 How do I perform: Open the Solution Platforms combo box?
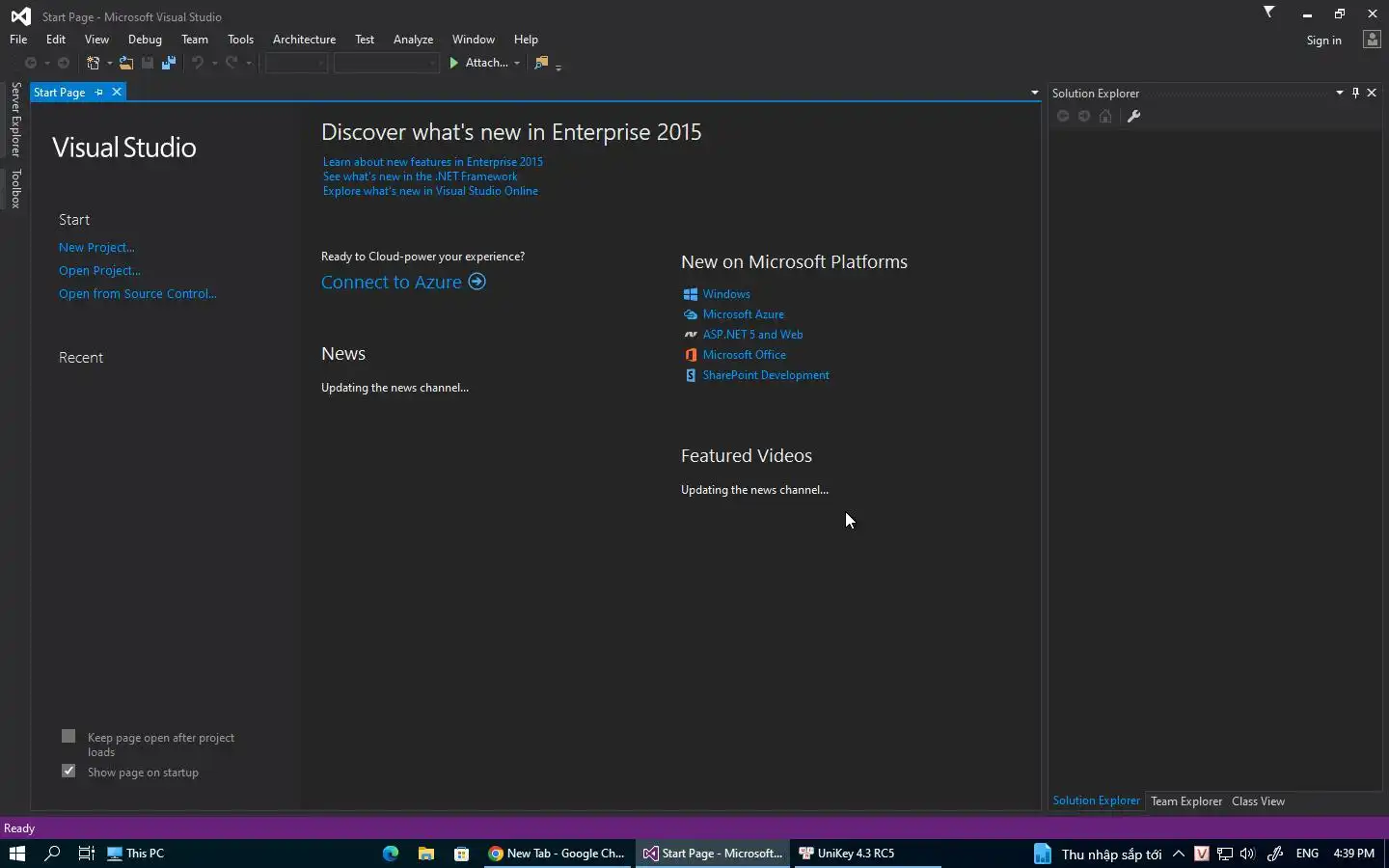click(x=387, y=63)
